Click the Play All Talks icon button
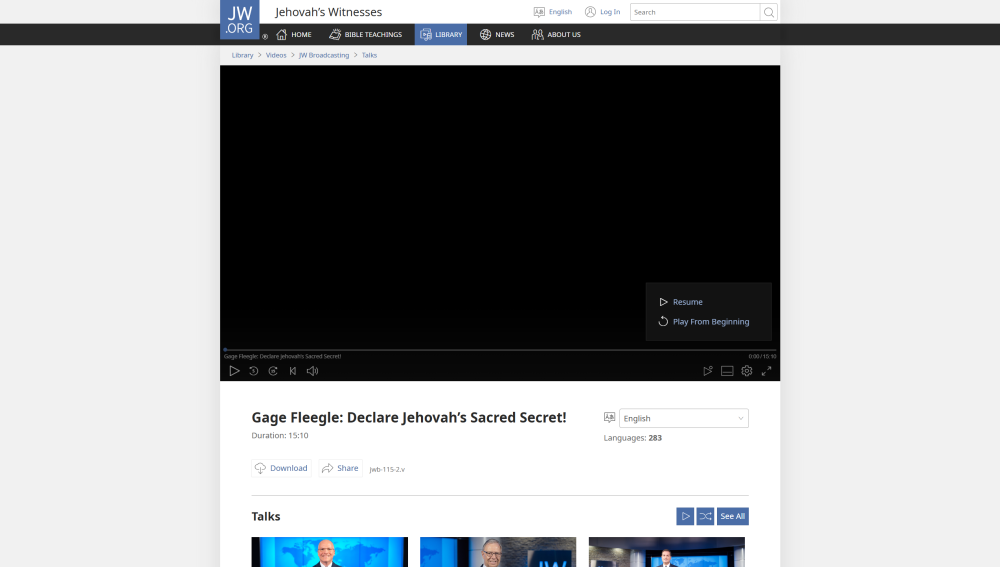 tap(685, 516)
